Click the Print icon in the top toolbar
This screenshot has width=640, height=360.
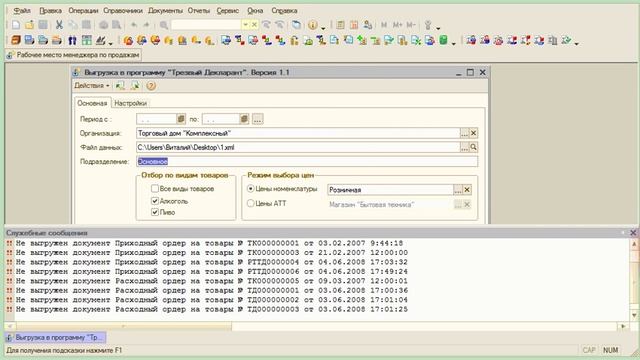pos(104,25)
